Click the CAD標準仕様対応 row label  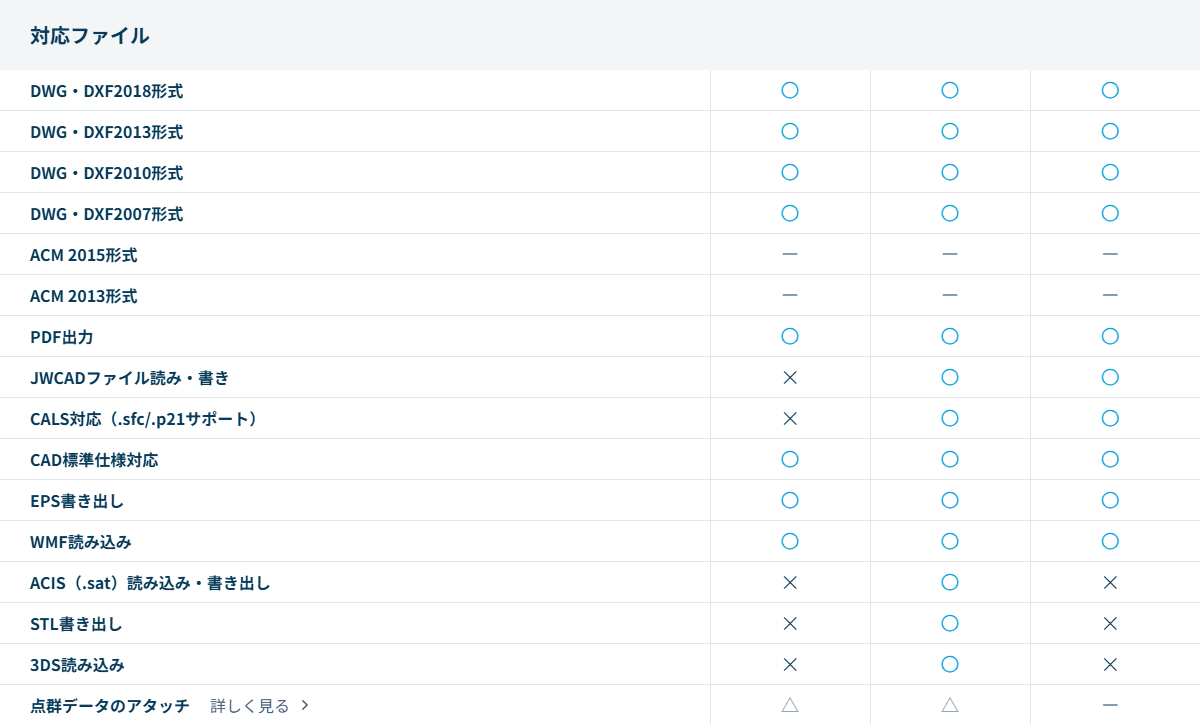pyautogui.click(x=94, y=460)
